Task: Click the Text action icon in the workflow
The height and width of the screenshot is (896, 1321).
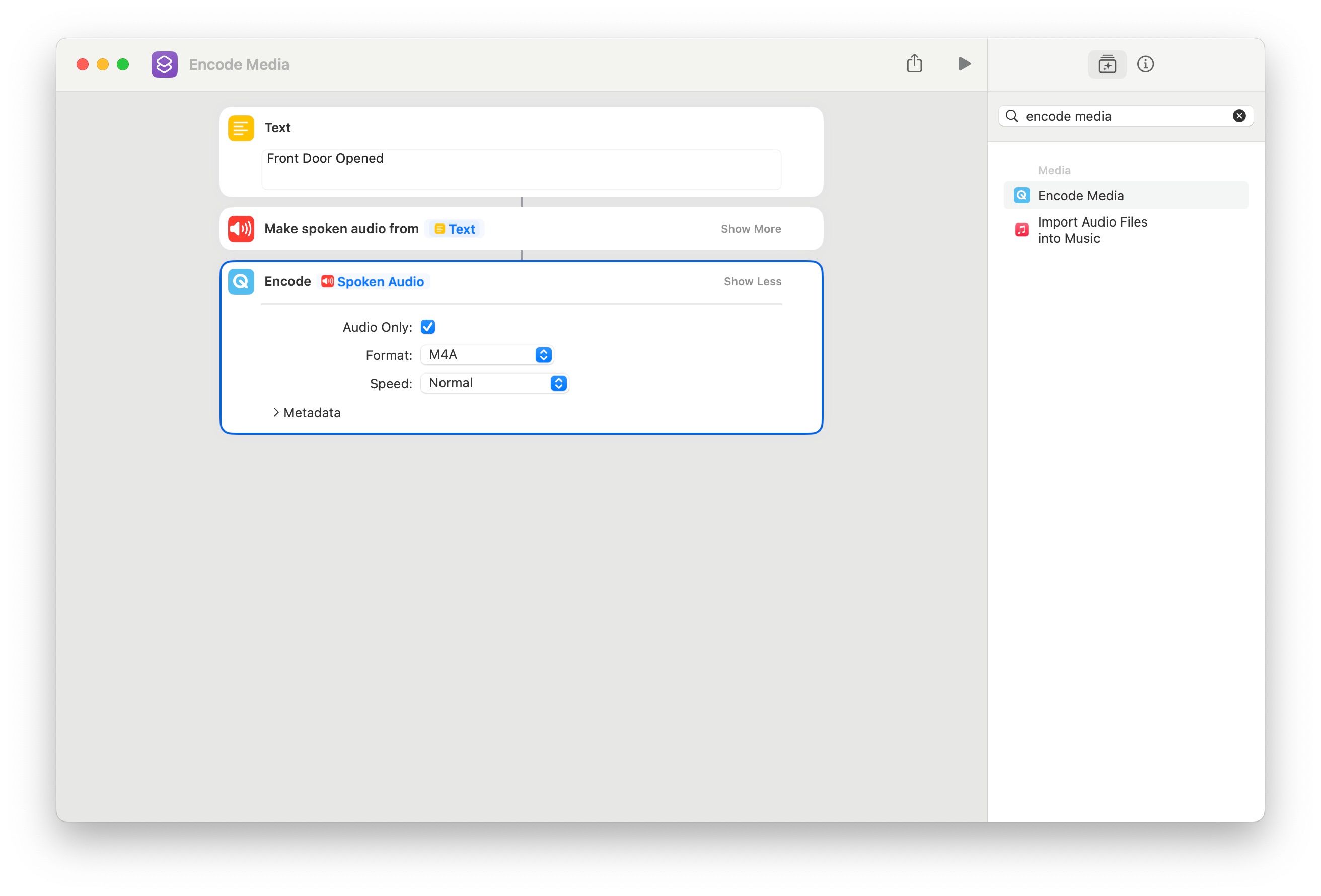Action: (x=241, y=127)
